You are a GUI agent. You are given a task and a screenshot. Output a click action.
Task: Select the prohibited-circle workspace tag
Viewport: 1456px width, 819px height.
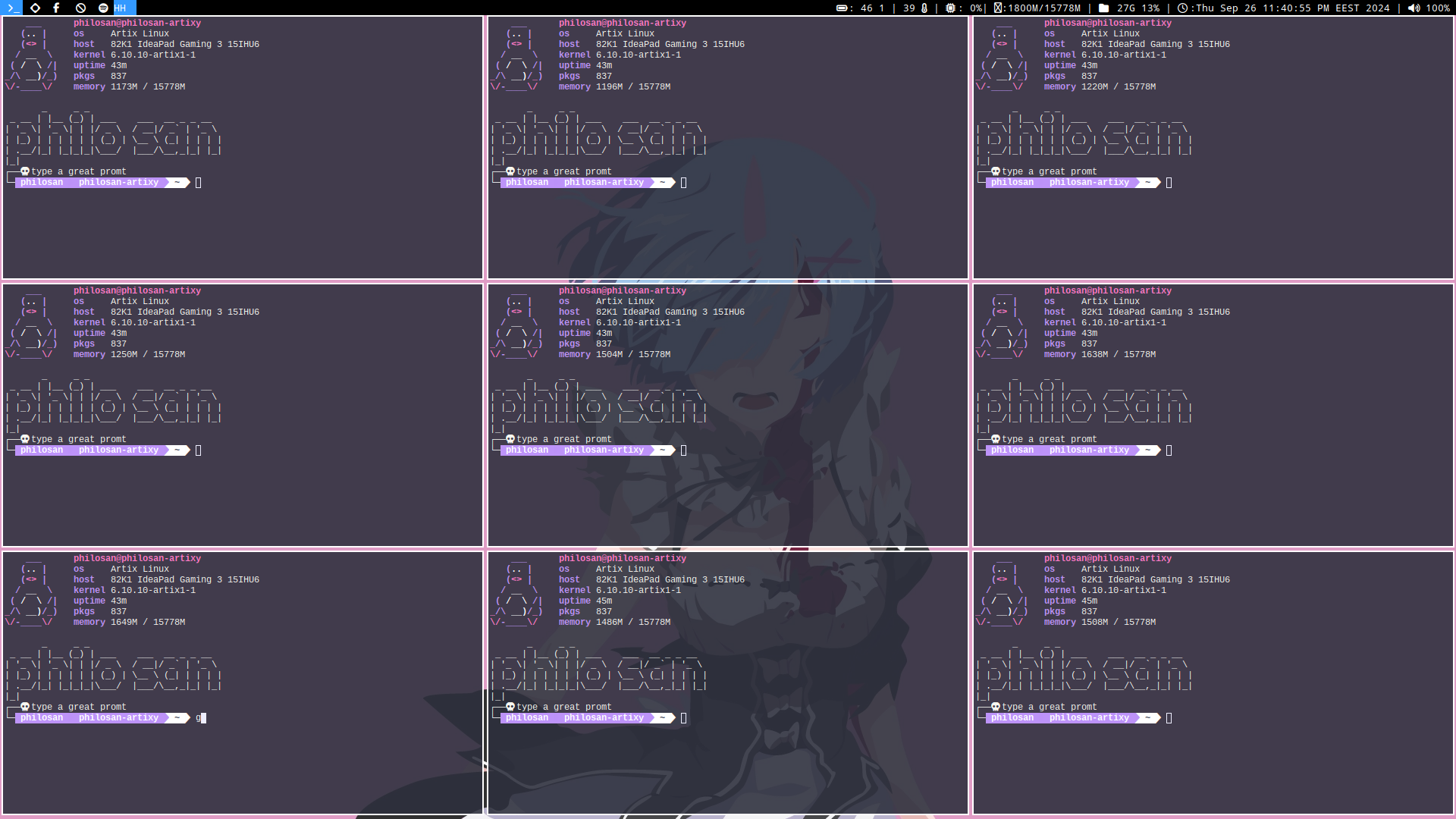(80, 8)
